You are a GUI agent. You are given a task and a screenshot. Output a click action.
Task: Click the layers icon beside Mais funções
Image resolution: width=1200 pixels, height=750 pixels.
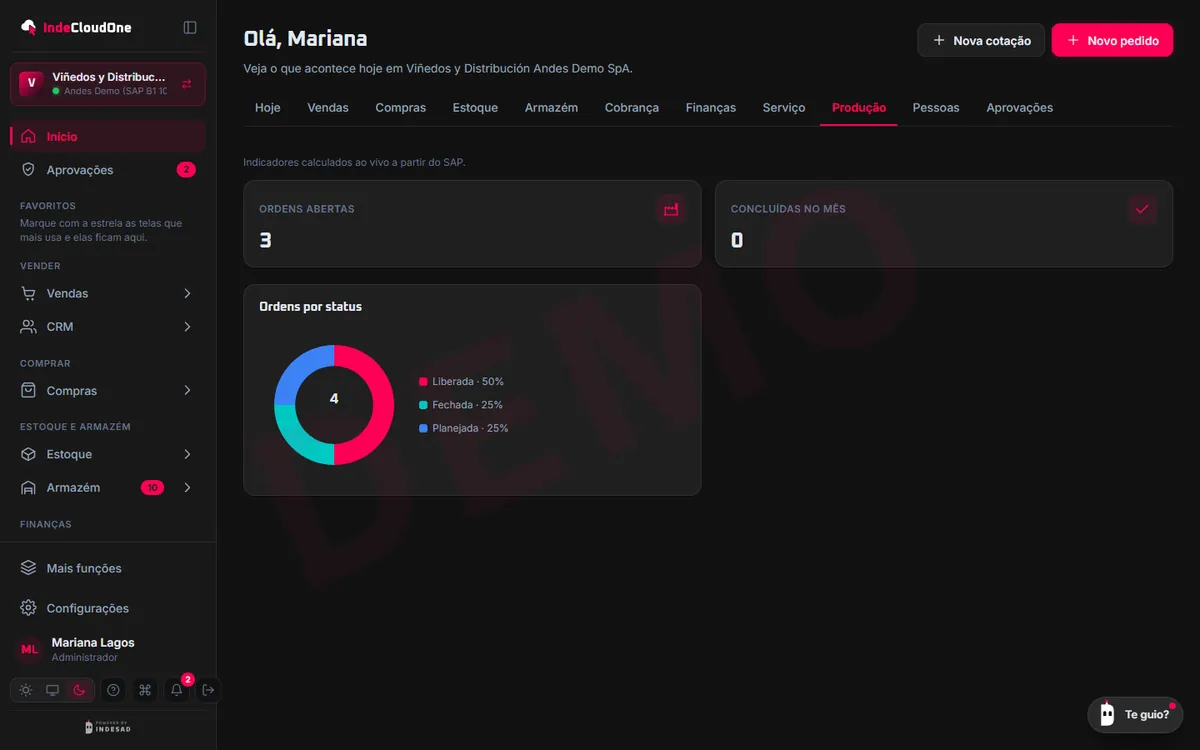pos(29,568)
